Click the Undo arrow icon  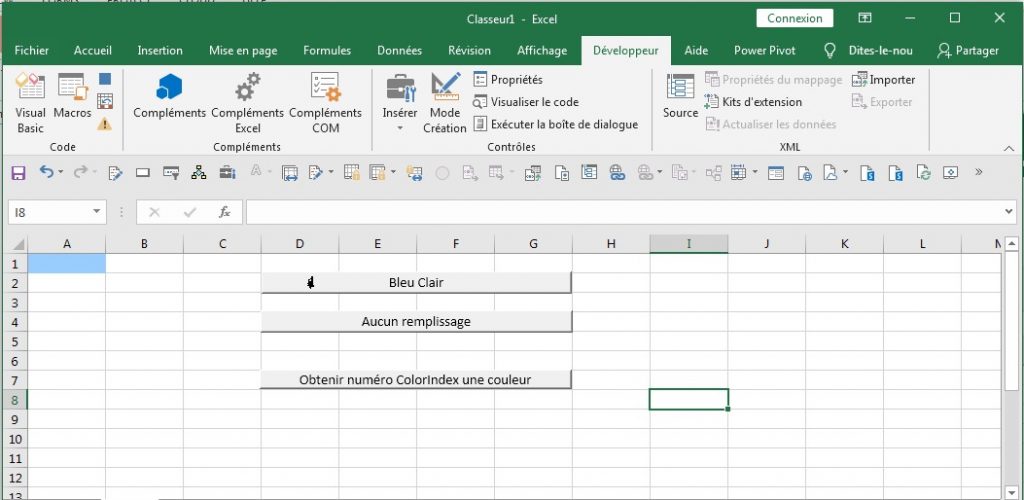46,172
